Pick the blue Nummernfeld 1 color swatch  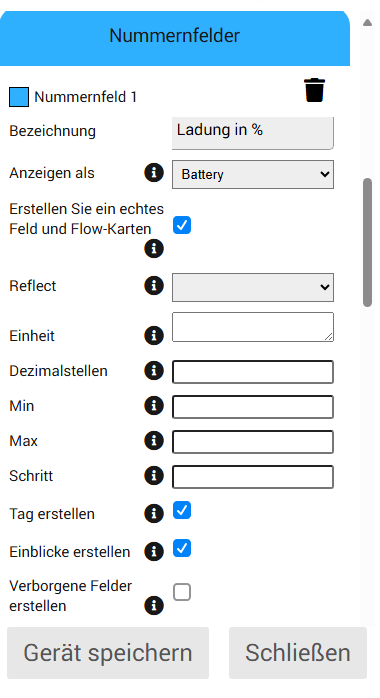coord(19,97)
